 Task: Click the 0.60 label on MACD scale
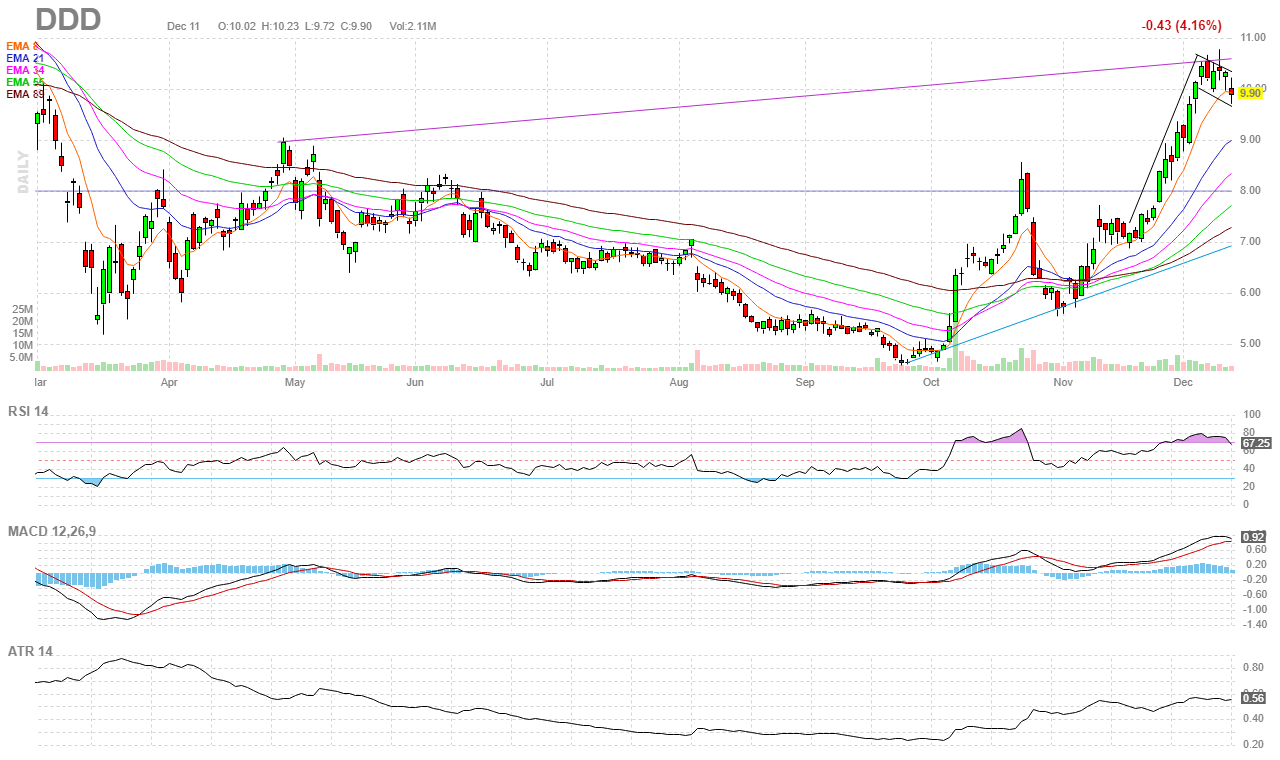click(1254, 549)
